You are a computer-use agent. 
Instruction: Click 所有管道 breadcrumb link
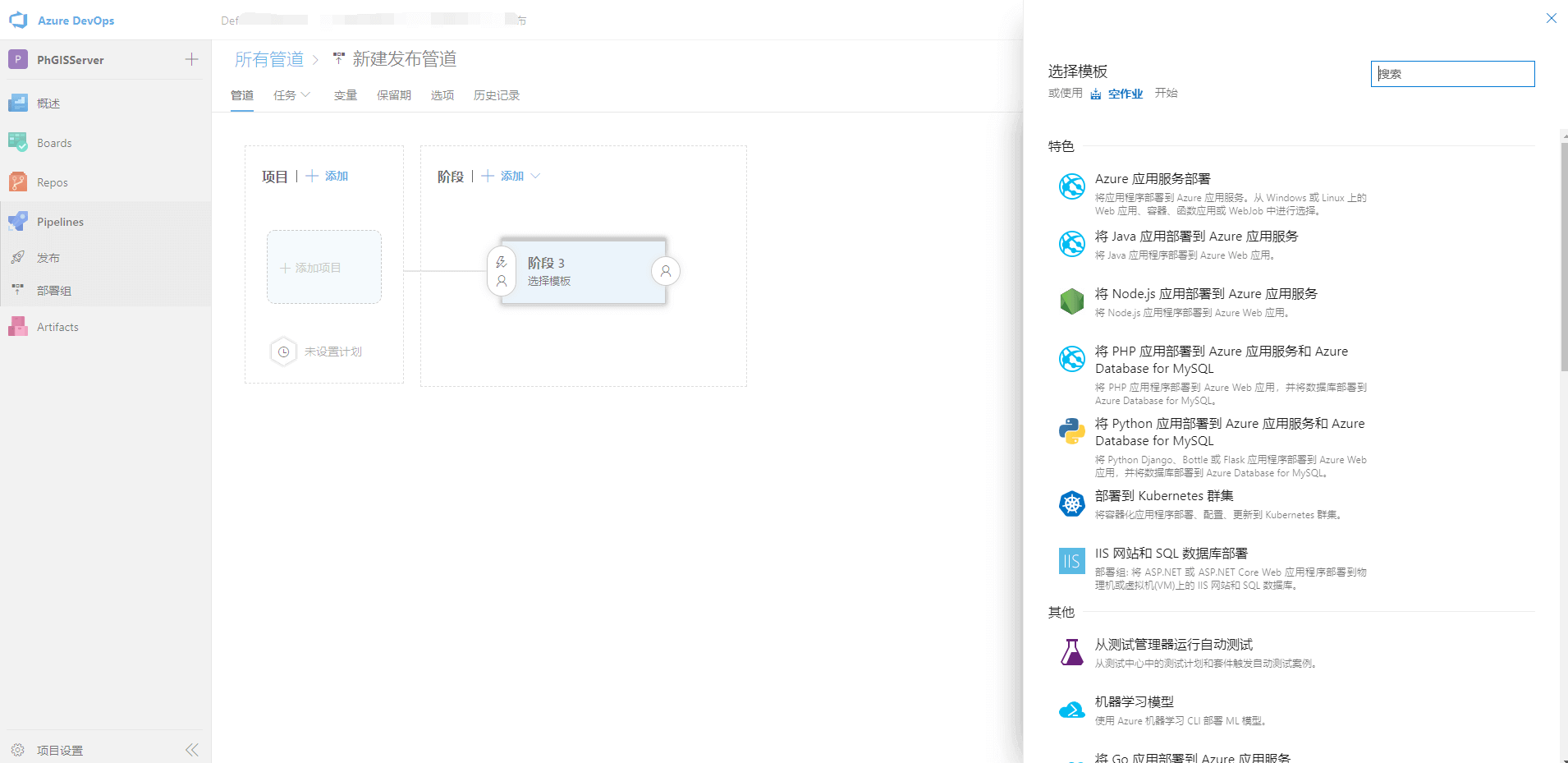click(269, 59)
